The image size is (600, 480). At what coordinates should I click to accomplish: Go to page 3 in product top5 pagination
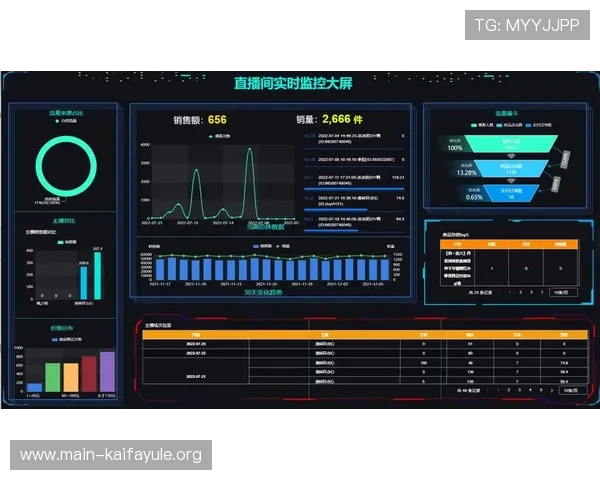(x=530, y=292)
